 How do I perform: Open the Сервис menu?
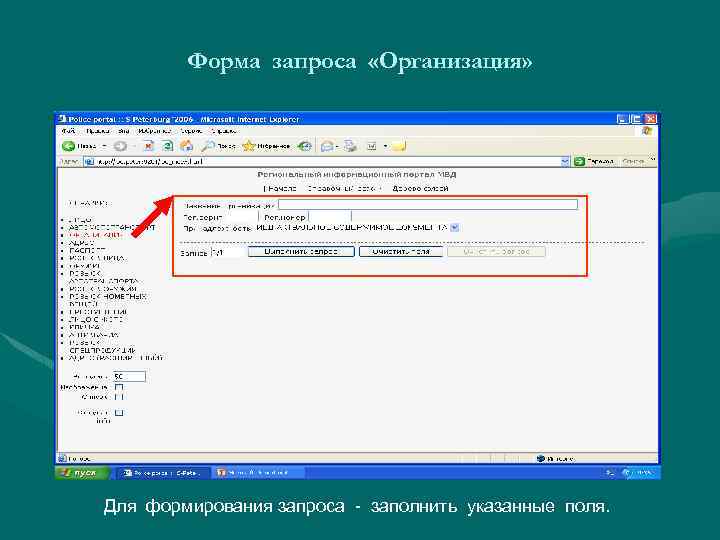click(x=191, y=131)
